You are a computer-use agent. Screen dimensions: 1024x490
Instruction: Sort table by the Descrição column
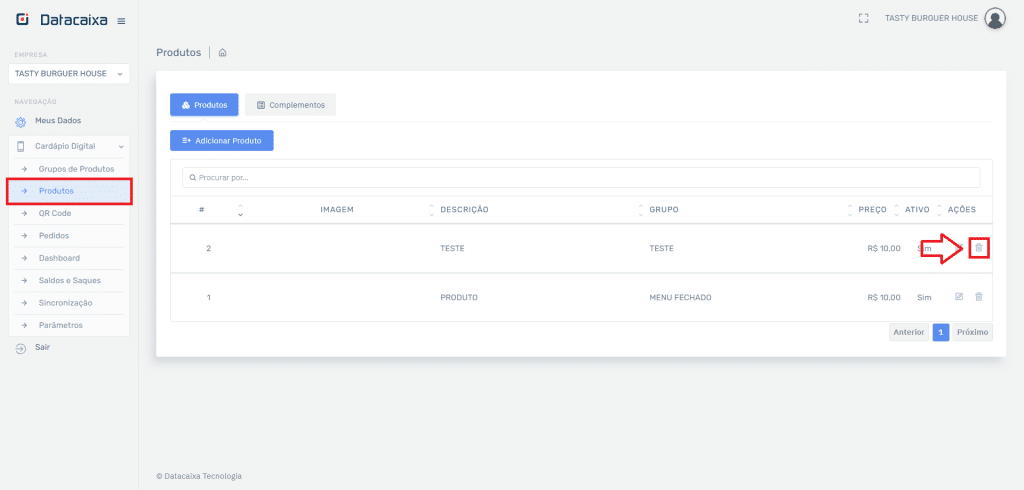click(x=464, y=210)
